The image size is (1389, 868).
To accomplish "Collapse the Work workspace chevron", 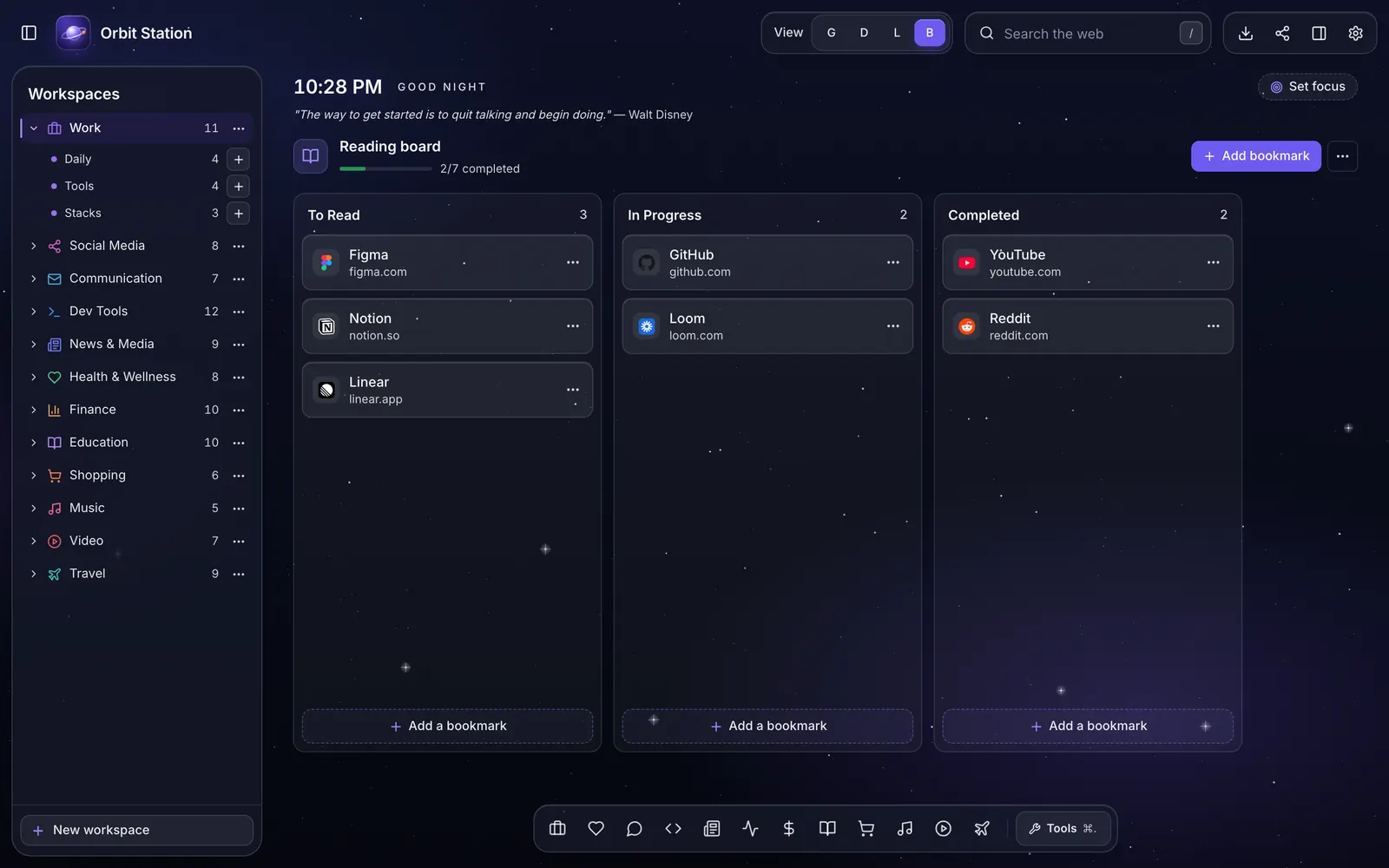I will [34, 128].
